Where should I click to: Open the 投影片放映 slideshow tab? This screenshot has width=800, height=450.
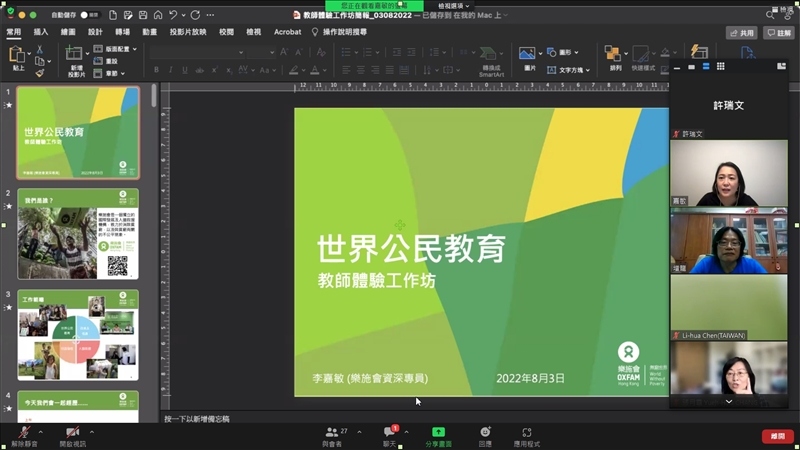[x=188, y=32]
